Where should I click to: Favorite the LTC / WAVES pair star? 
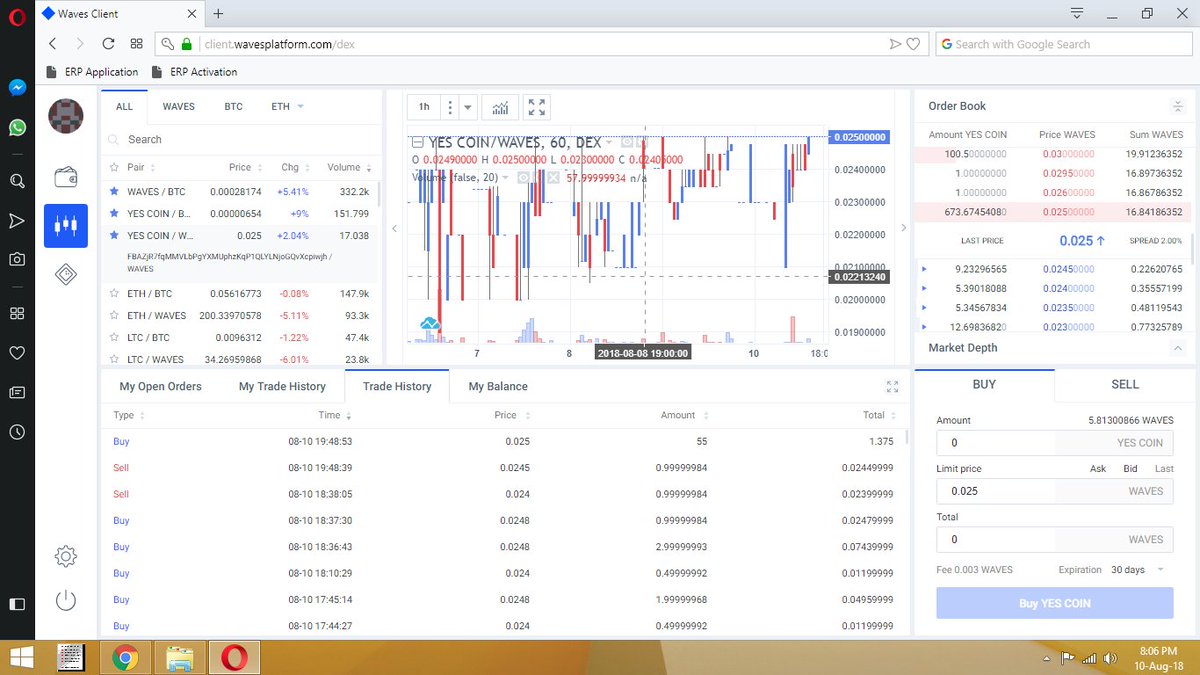pos(114,359)
